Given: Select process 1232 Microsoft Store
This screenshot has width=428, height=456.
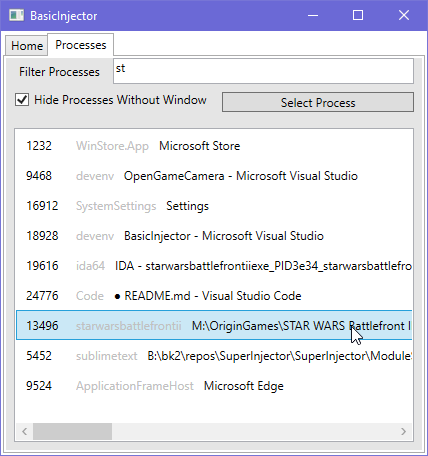Looking at the screenshot, I should click(x=214, y=146).
